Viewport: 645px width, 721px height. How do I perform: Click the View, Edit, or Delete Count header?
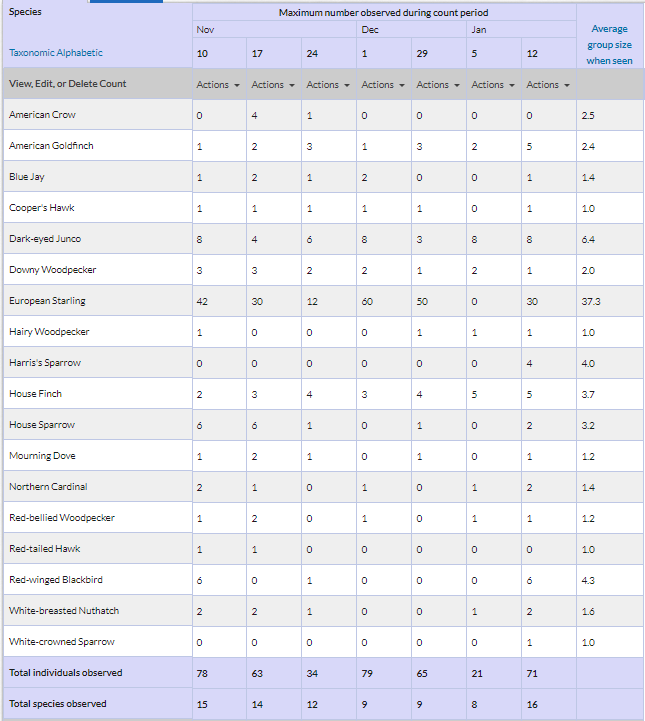(68, 84)
